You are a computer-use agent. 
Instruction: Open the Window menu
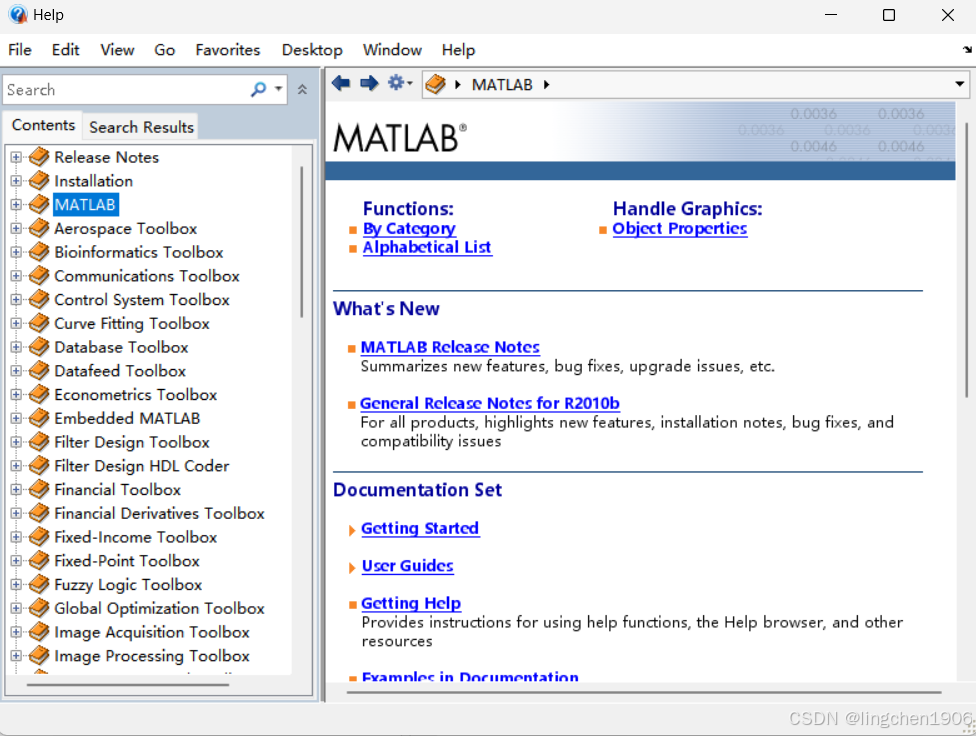[392, 50]
